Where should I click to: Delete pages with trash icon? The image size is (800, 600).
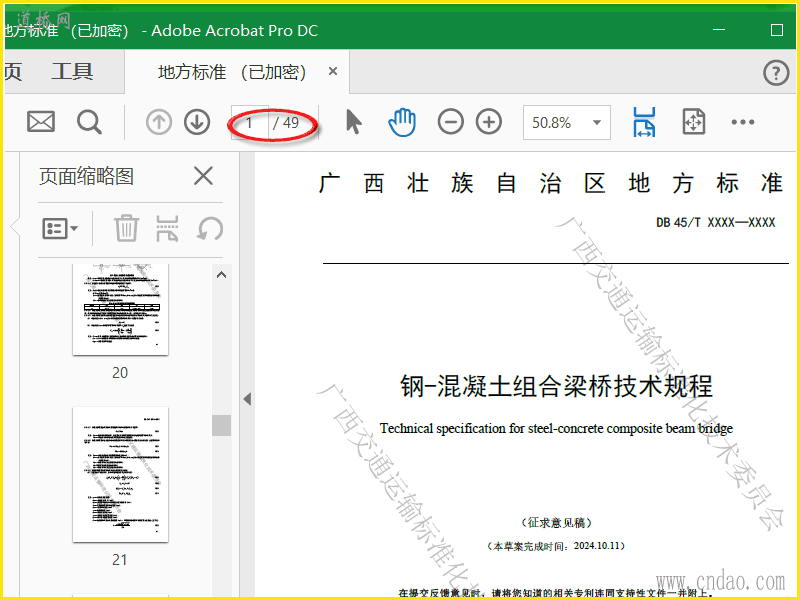(126, 228)
